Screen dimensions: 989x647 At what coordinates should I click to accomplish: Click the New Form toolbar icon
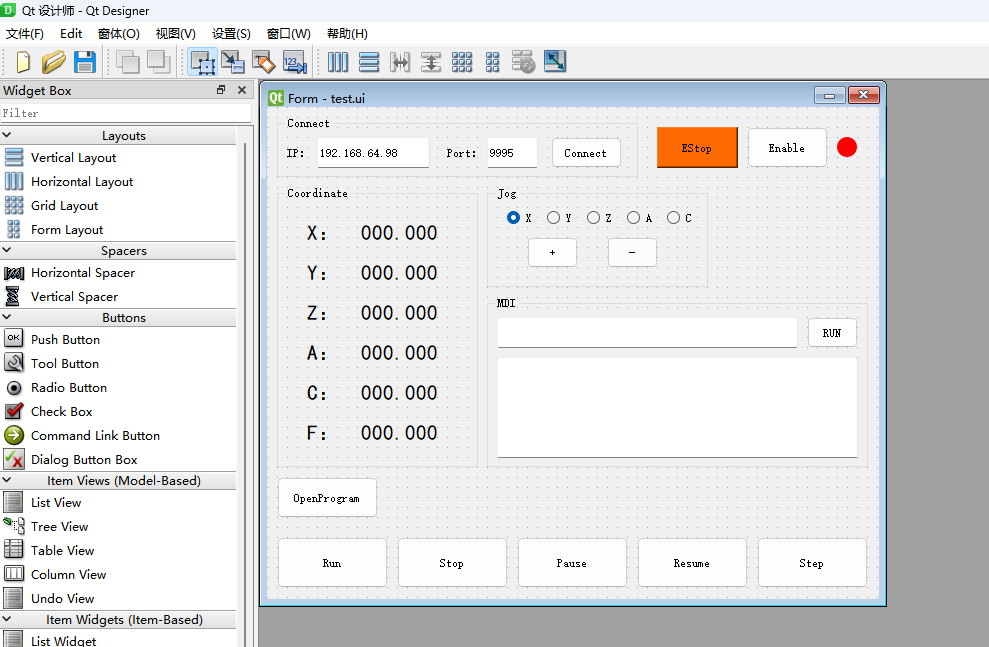[22, 62]
